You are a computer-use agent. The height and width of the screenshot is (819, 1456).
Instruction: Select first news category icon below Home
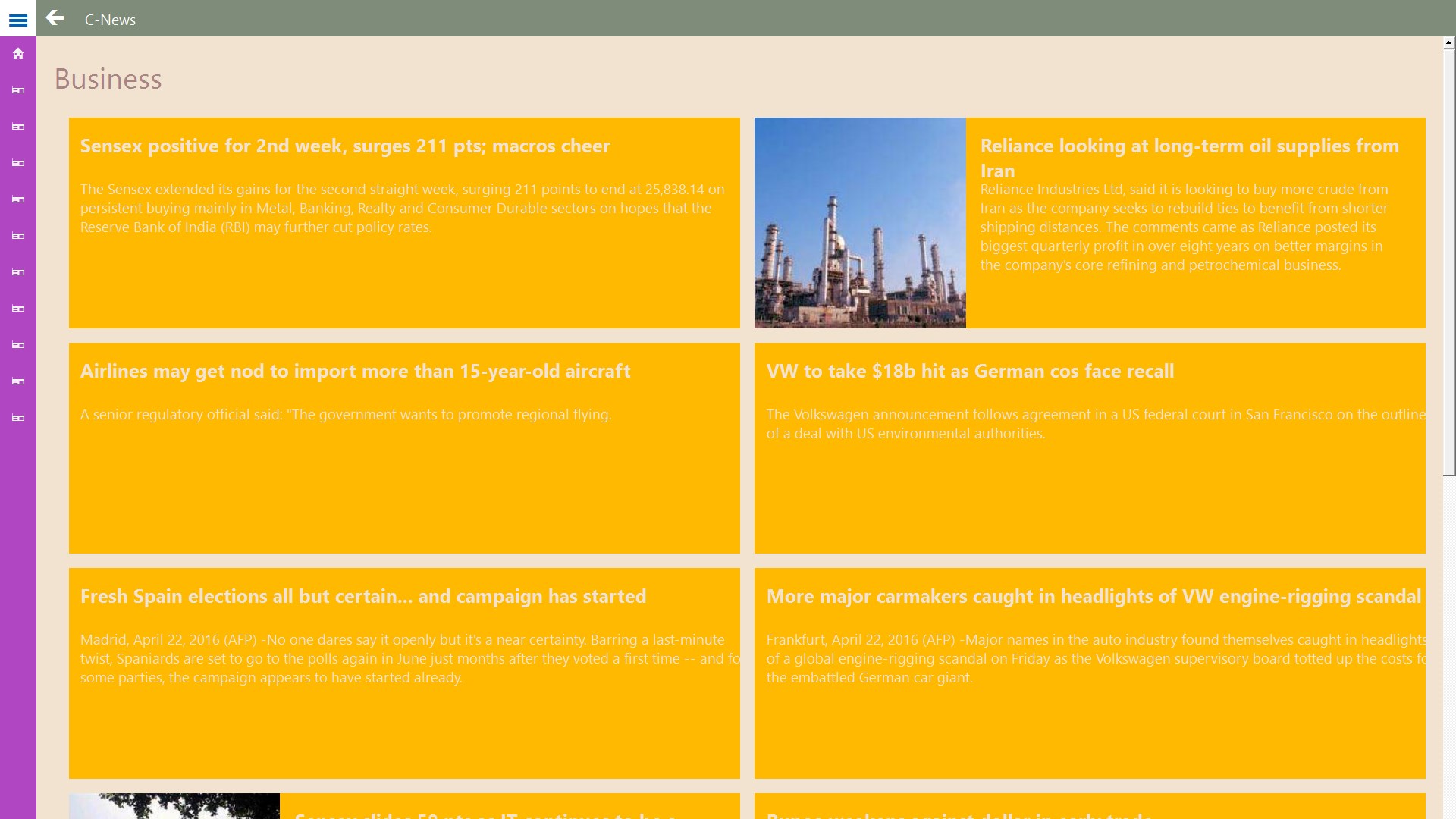[x=18, y=90]
